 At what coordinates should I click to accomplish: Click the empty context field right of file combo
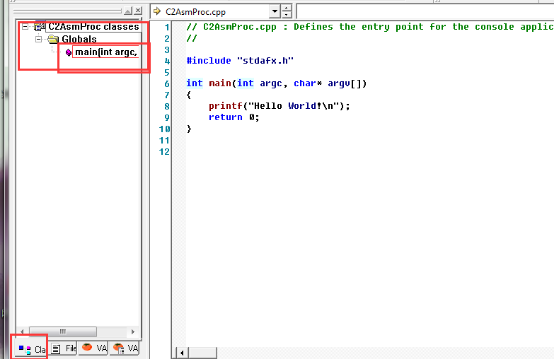pos(425,12)
